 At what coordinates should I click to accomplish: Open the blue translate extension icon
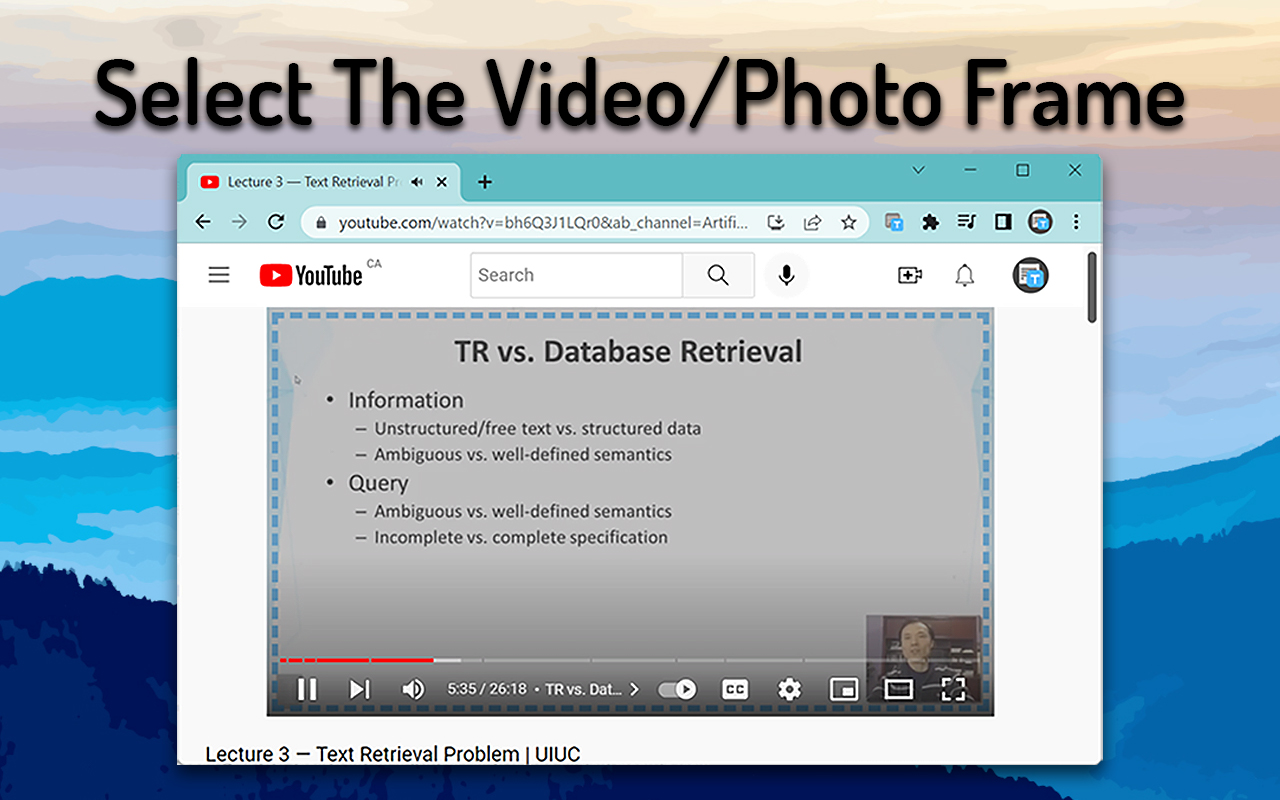[x=894, y=222]
